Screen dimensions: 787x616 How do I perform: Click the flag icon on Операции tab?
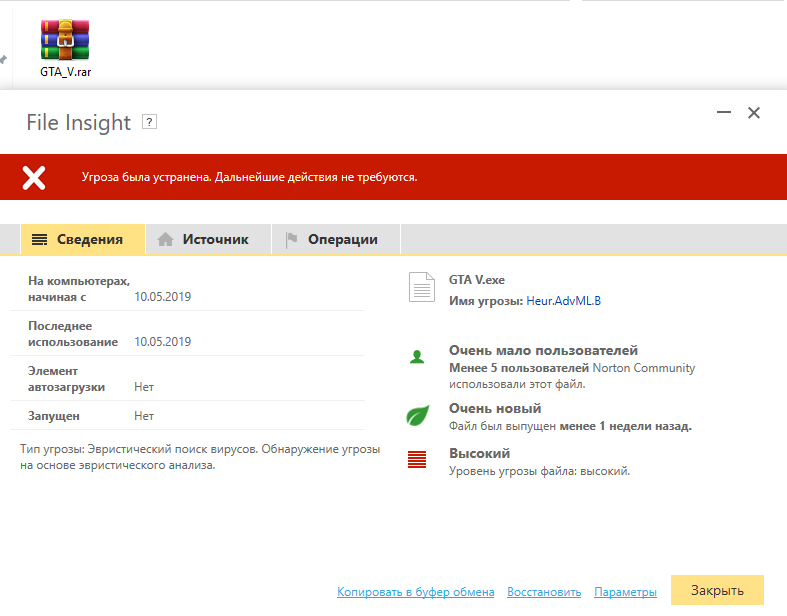click(x=291, y=240)
